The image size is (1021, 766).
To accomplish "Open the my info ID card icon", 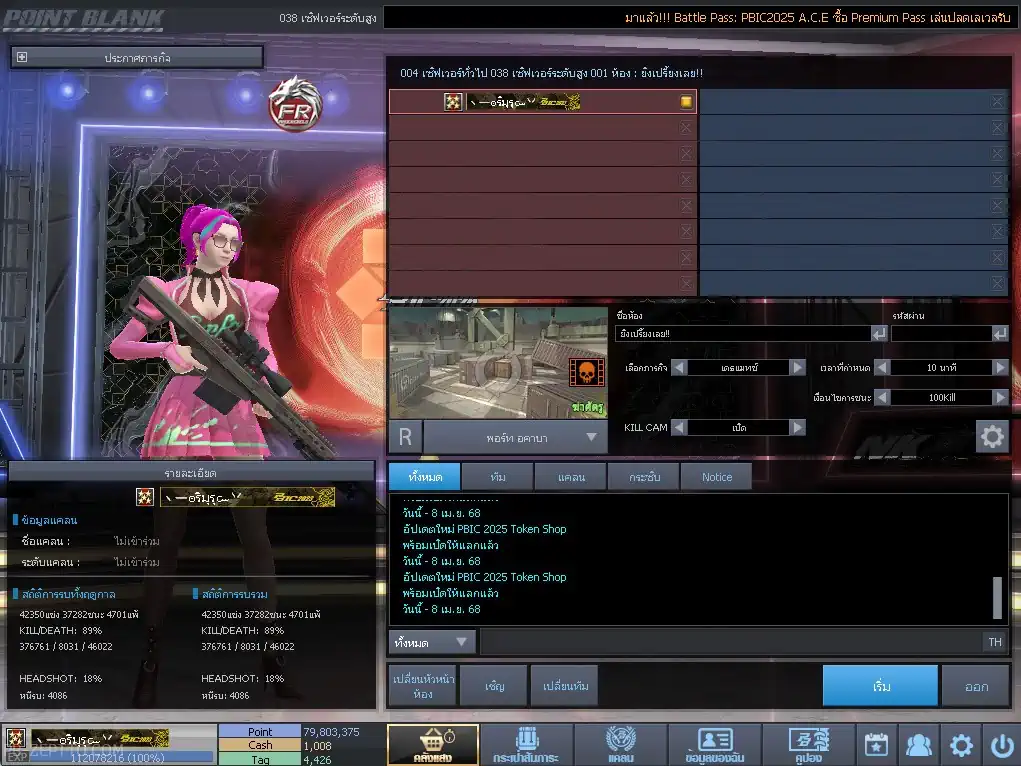I will (714, 744).
